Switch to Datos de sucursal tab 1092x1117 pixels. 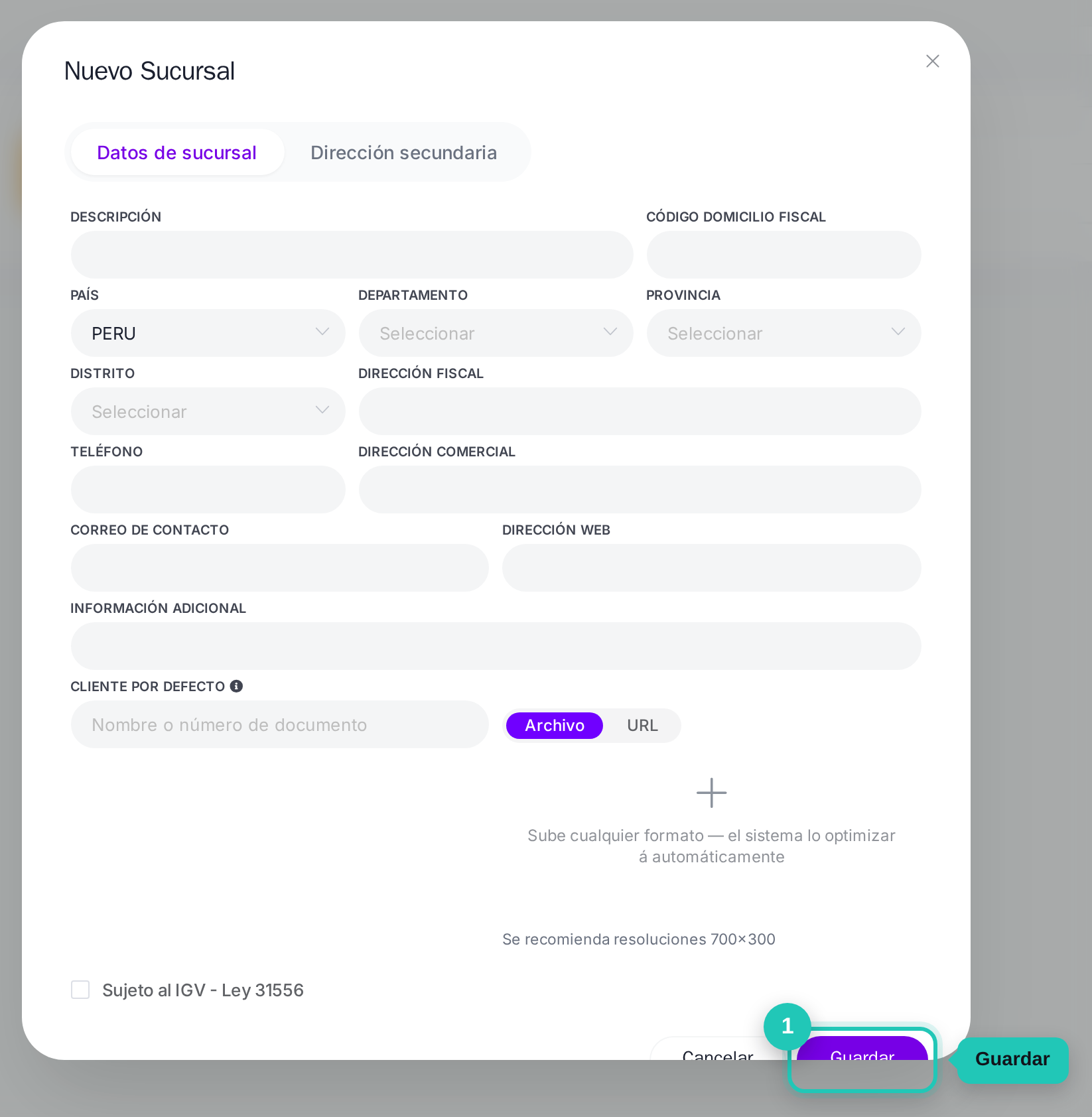(x=177, y=152)
